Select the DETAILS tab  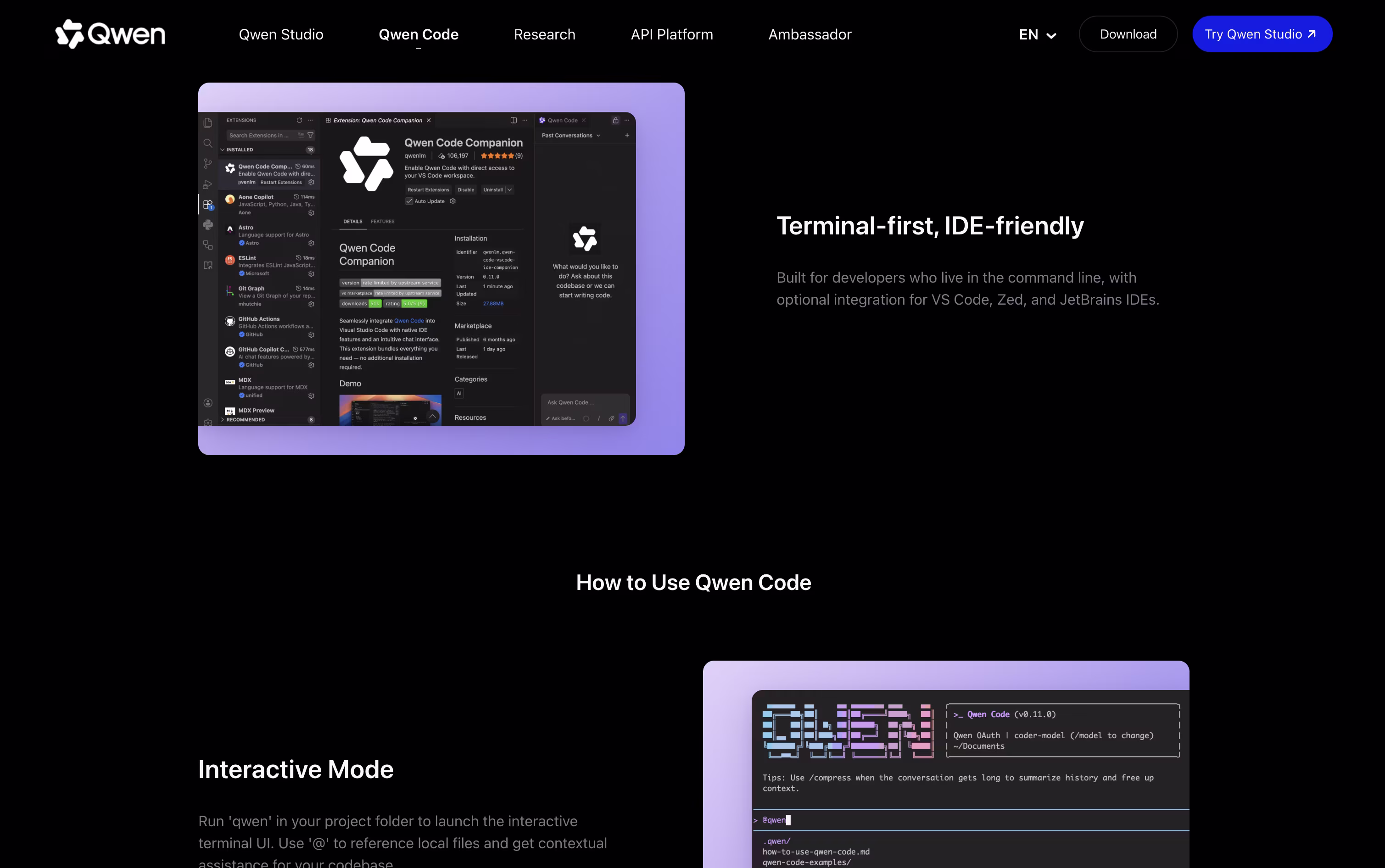352,222
